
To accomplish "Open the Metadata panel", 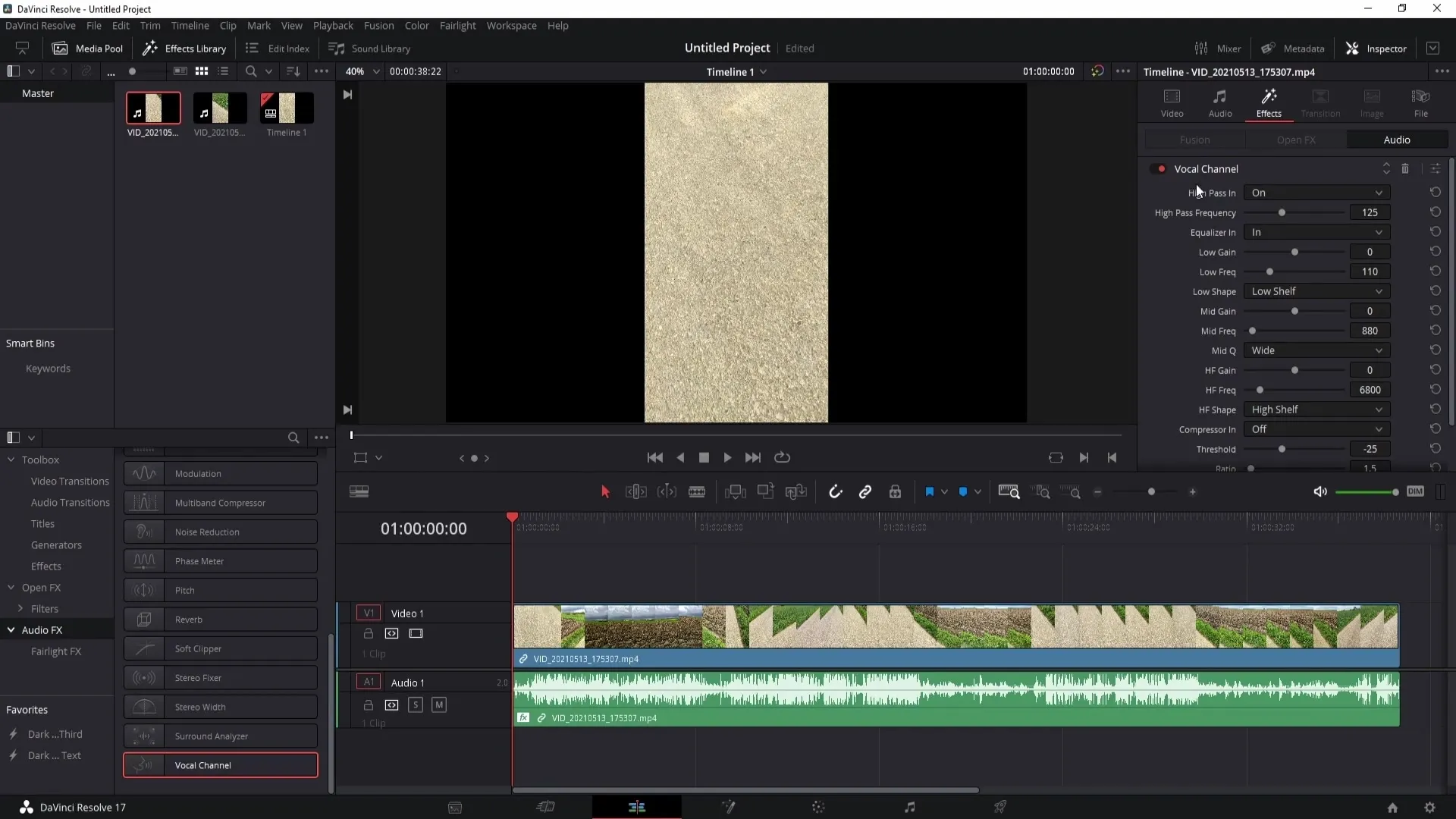I will click(x=1293, y=48).
